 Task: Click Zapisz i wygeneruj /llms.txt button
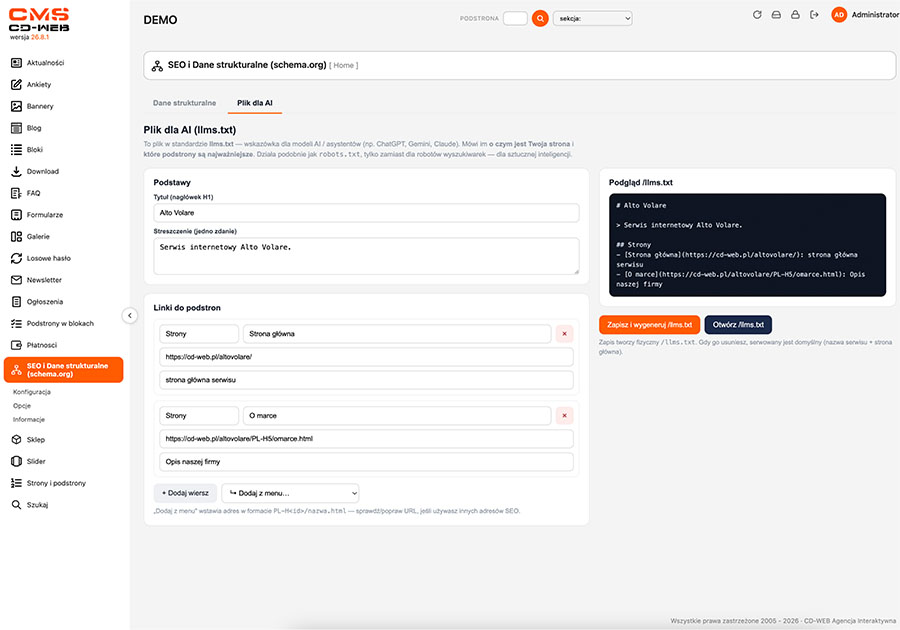point(649,325)
